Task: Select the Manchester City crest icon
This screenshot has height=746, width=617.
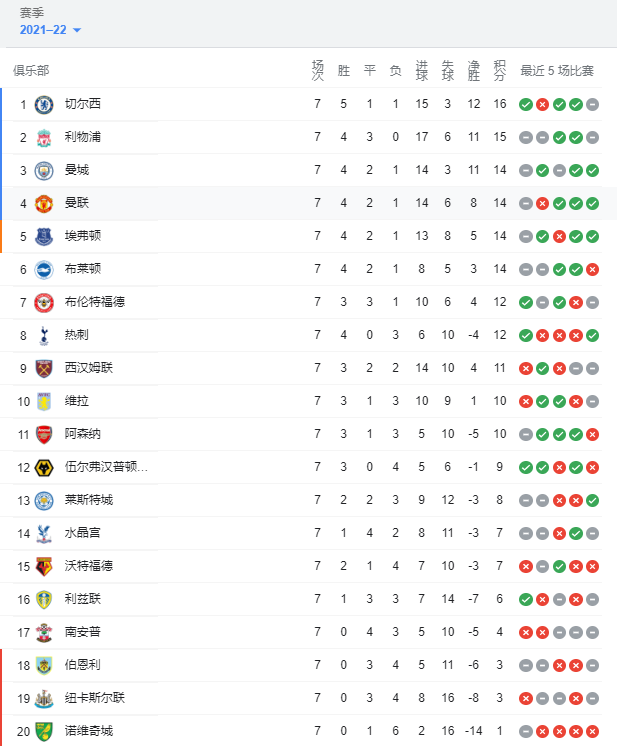Action: point(44,170)
